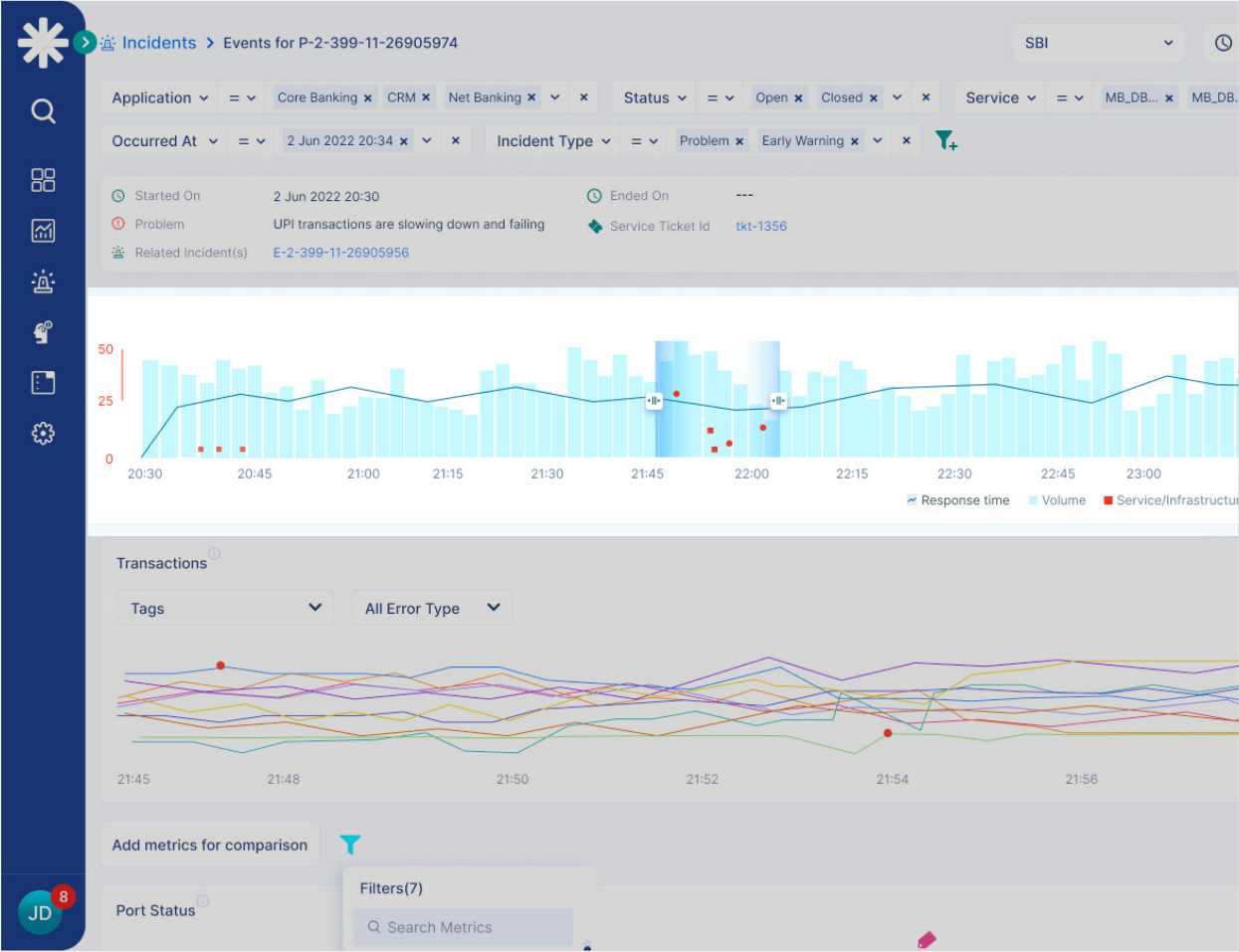The image size is (1239, 952).
Task: Open the SBI dropdown
Action: pos(1098,43)
